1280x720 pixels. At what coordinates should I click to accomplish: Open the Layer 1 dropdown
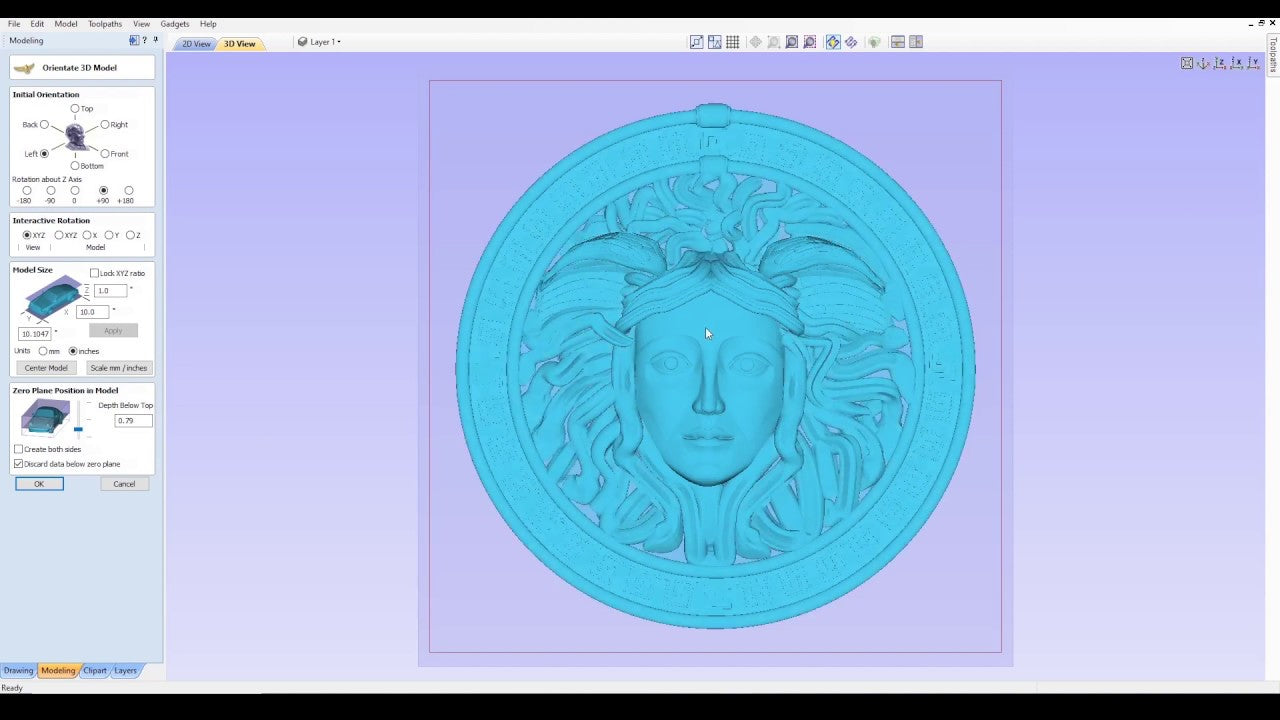pos(340,41)
